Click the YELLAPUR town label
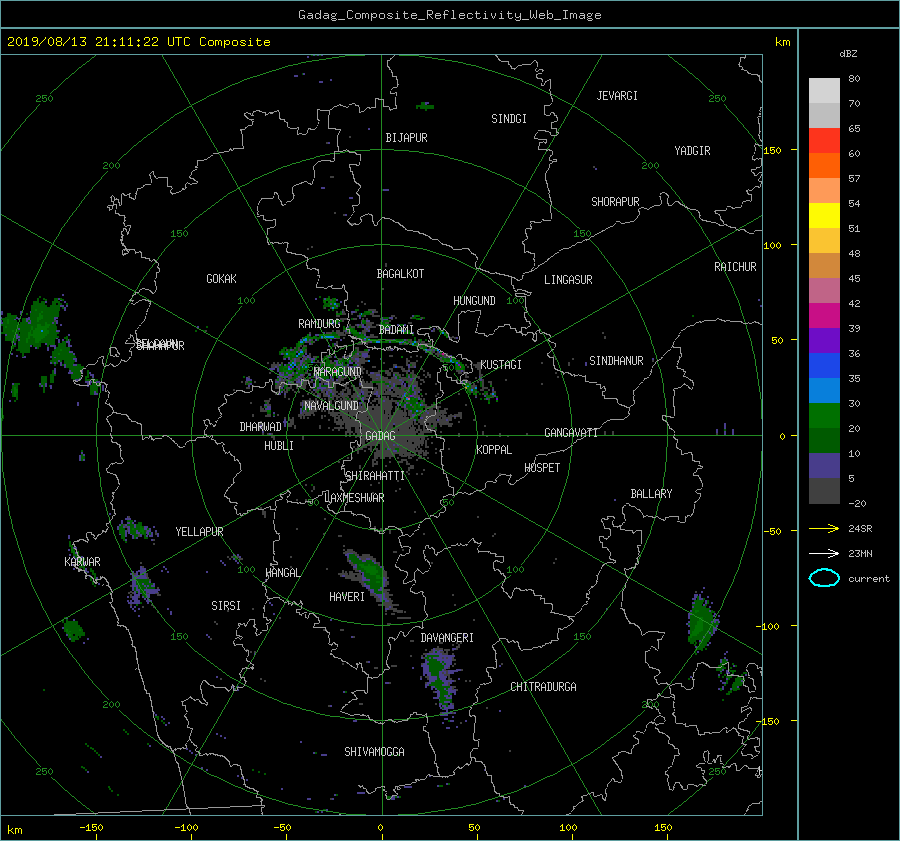 coord(199,532)
